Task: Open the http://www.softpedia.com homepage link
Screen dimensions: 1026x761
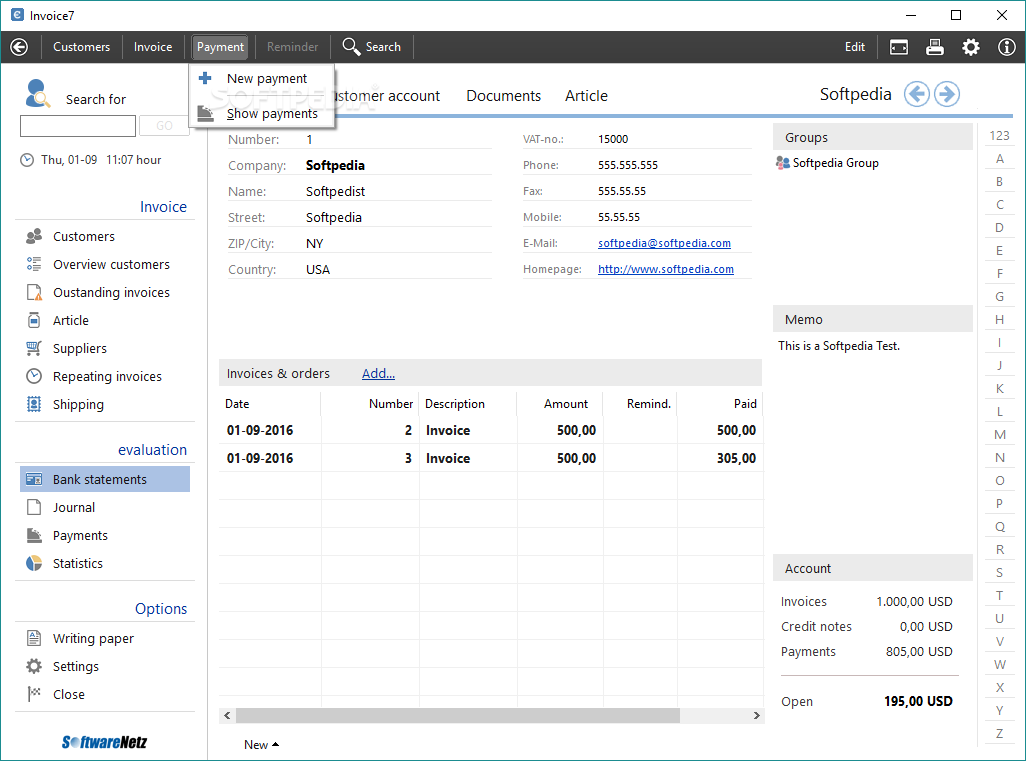Action: tap(665, 270)
